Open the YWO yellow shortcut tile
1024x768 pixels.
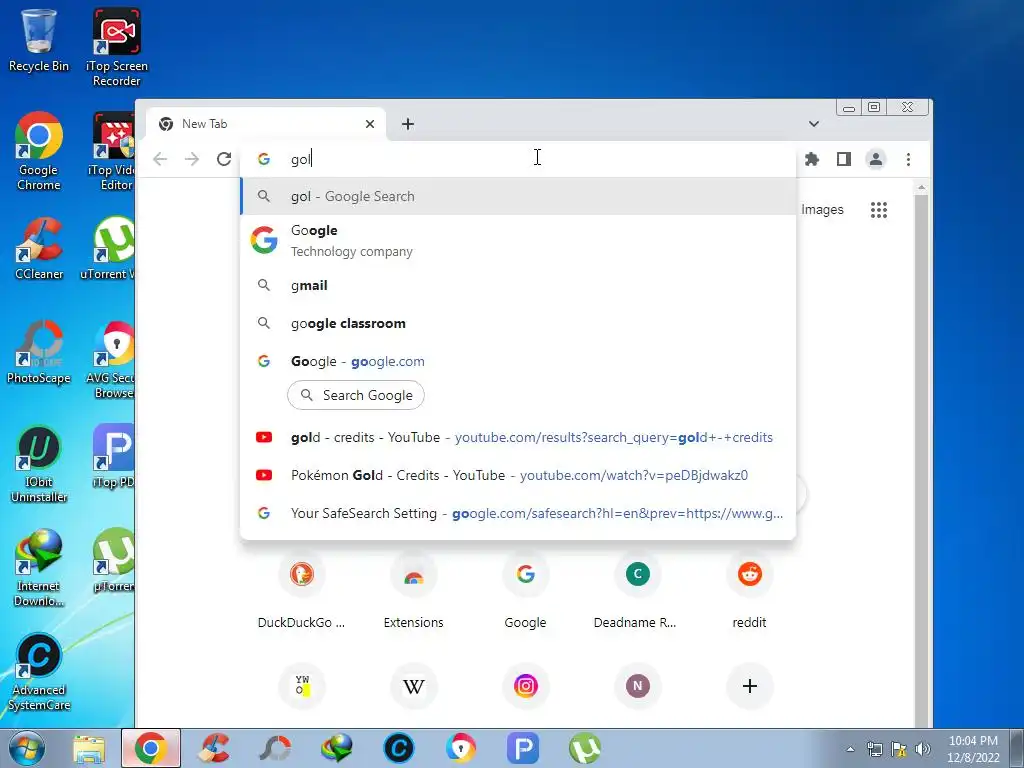coord(302,686)
